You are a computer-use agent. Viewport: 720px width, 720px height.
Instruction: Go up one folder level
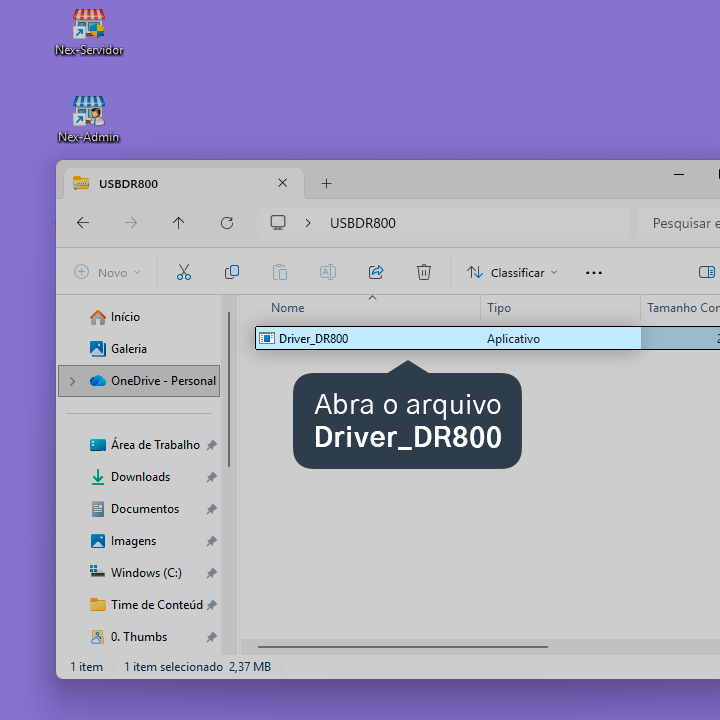coord(179,223)
